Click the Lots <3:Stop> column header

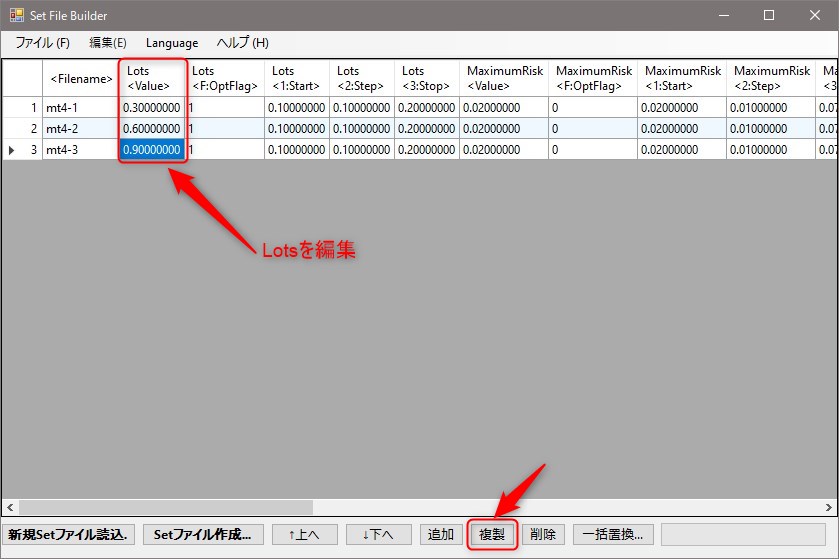426,79
